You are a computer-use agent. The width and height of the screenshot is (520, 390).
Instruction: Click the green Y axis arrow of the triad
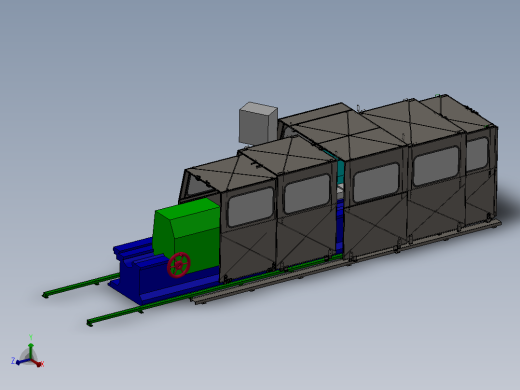(31, 347)
